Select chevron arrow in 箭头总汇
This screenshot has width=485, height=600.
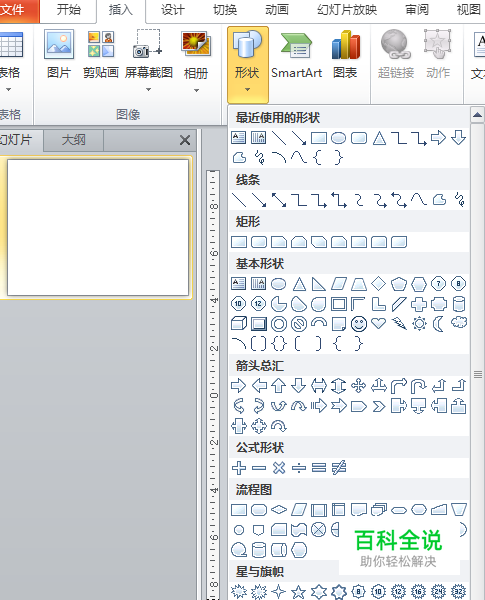click(x=379, y=406)
